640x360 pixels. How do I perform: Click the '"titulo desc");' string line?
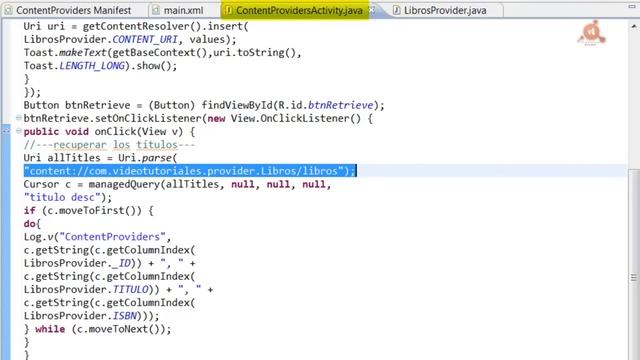[x=67, y=198]
